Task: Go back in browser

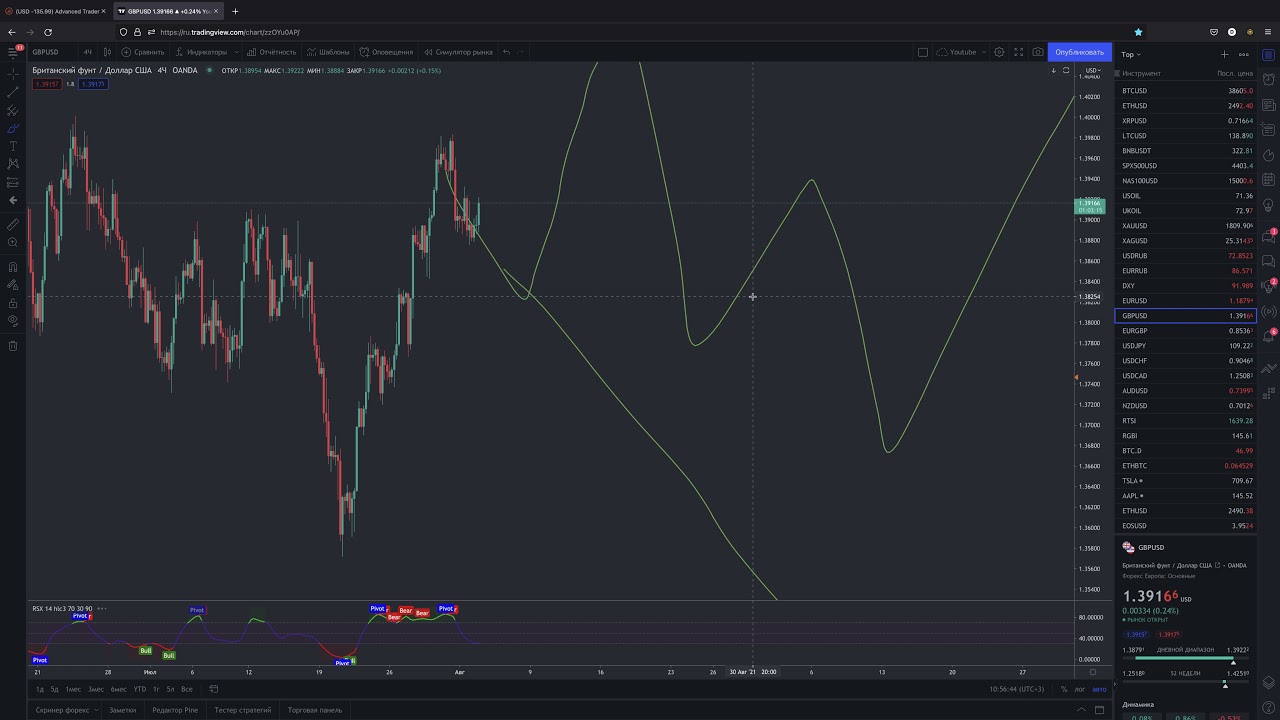Action: [x=12, y=32]
